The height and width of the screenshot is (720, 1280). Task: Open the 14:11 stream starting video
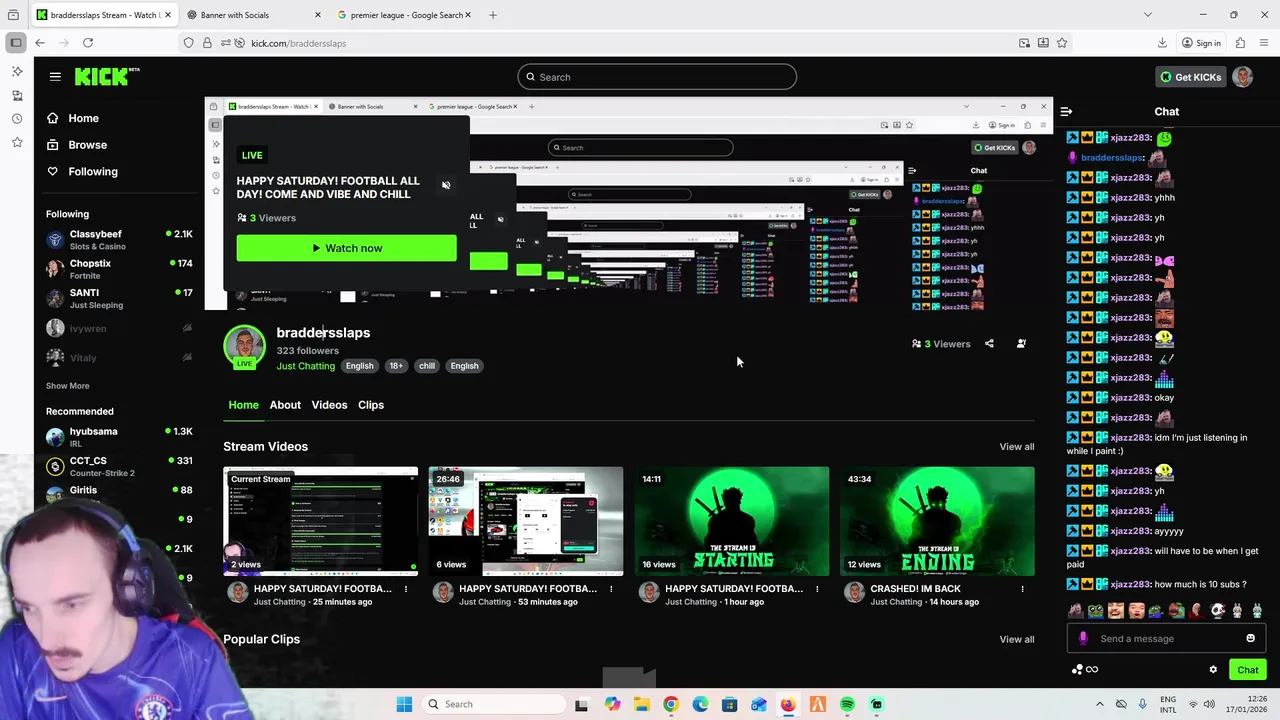[732, 521]
